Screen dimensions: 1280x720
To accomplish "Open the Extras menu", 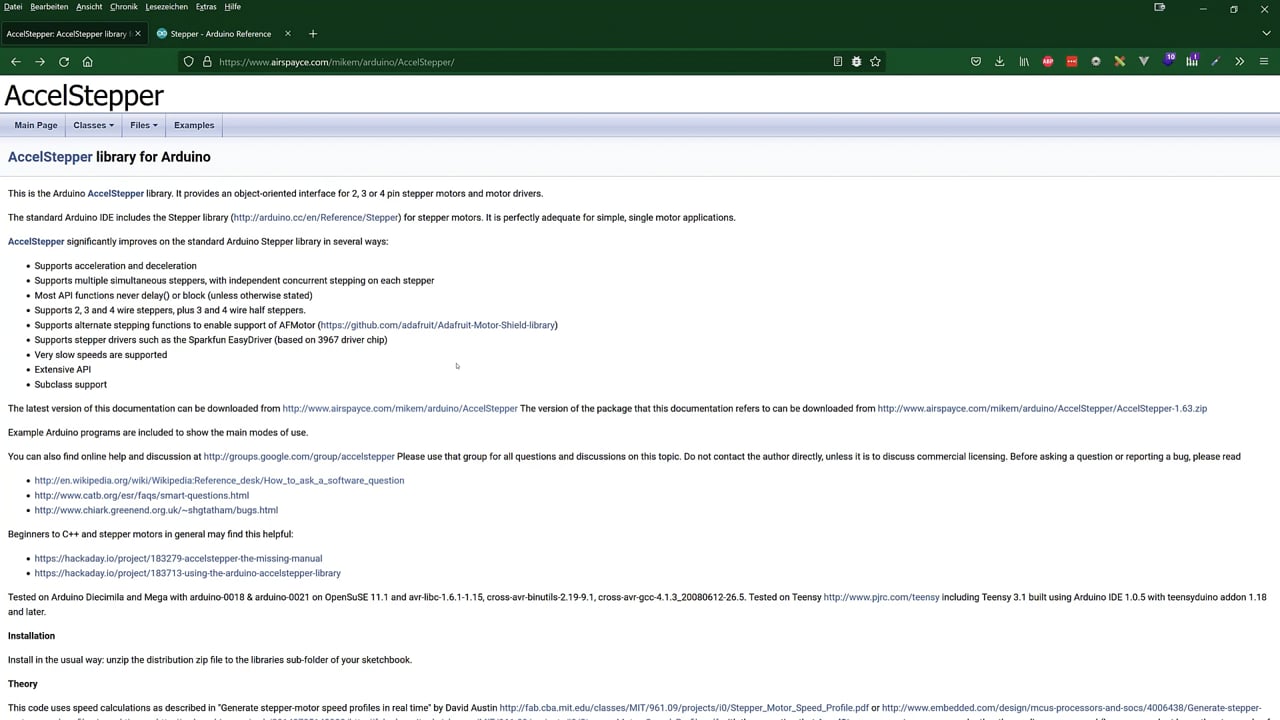I will click(206, 7).
